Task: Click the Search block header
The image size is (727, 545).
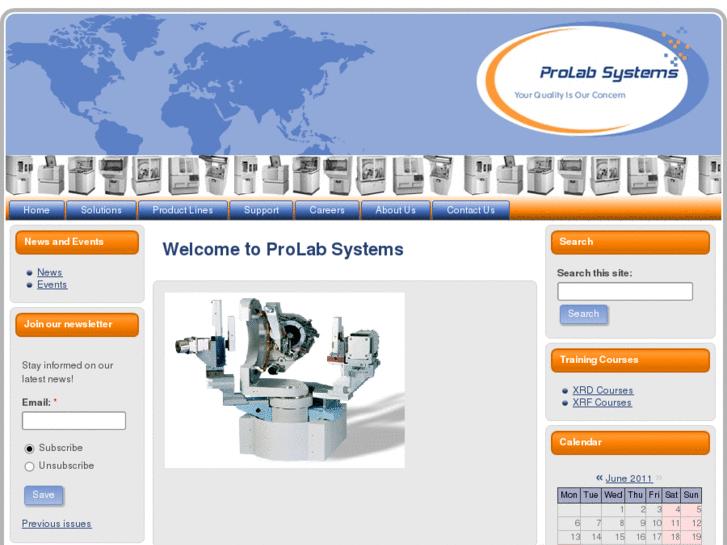Action: tap(630, 242)
